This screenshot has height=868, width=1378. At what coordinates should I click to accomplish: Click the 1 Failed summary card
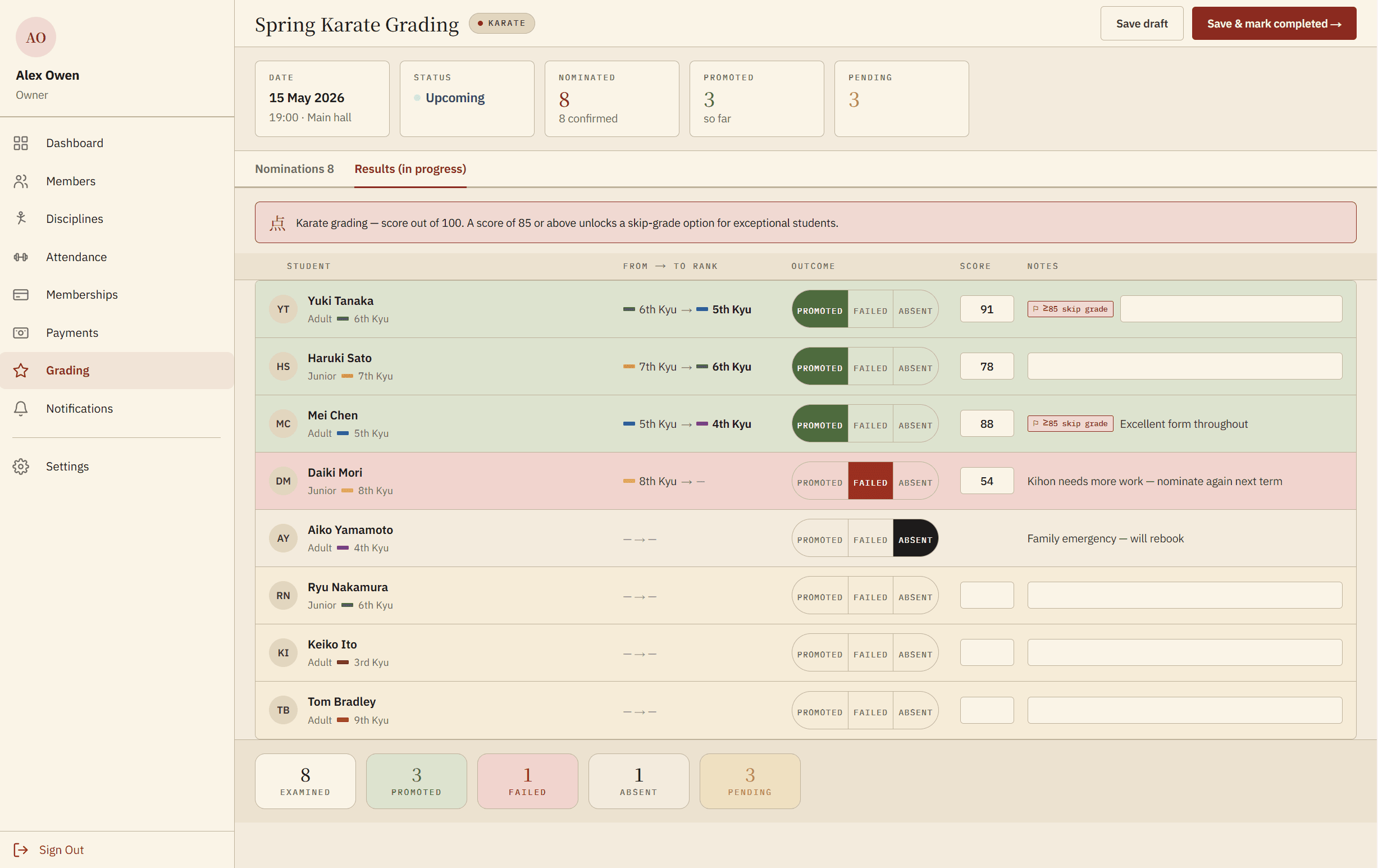click(528, 781)
